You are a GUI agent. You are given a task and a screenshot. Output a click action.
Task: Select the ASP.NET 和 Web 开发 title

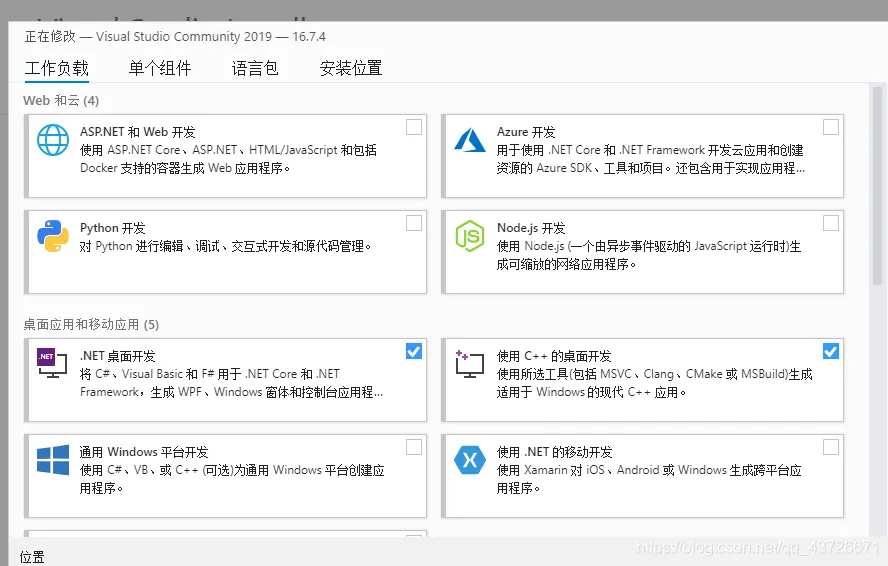click(138, 132)
